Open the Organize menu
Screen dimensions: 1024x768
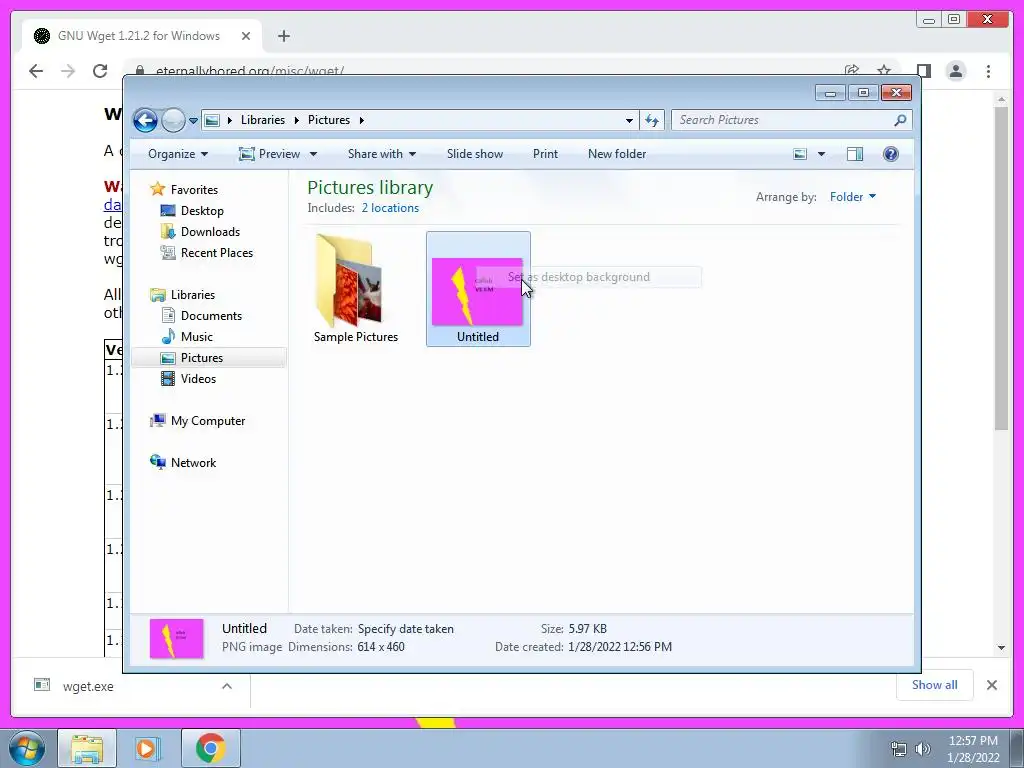click(x=178, y=154)
